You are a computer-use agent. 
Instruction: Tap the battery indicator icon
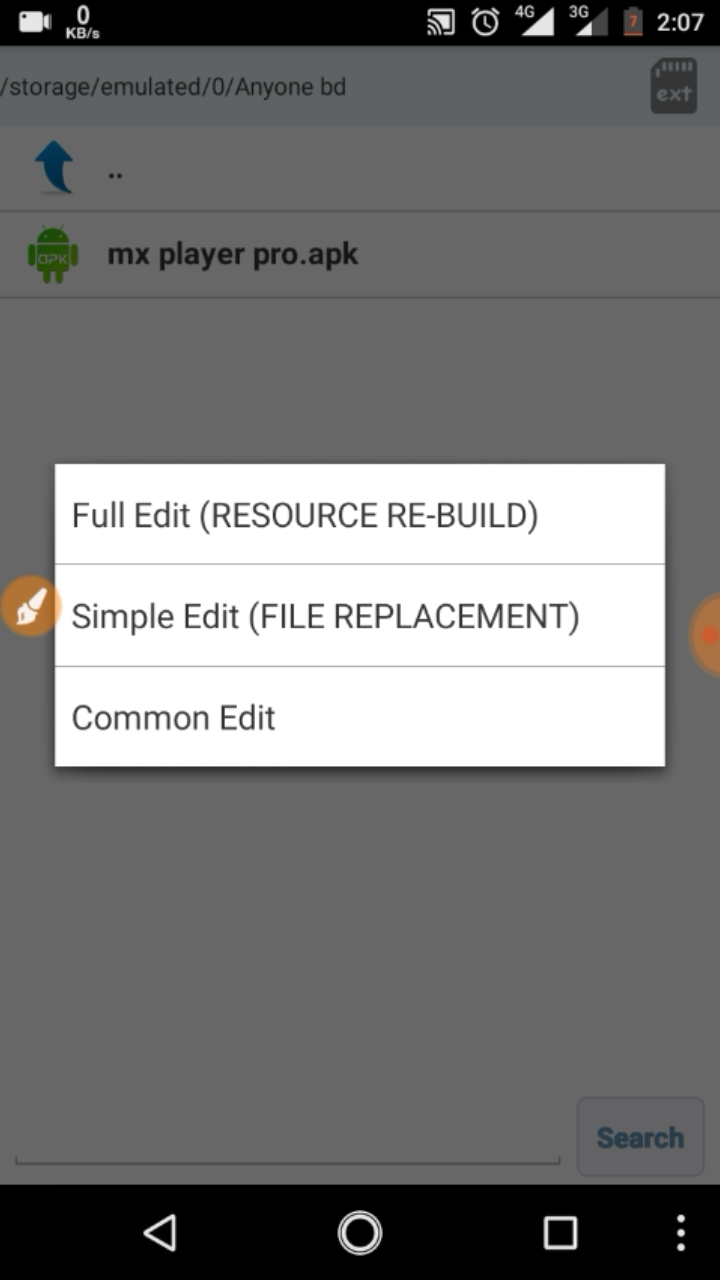(x=632, y=21)
